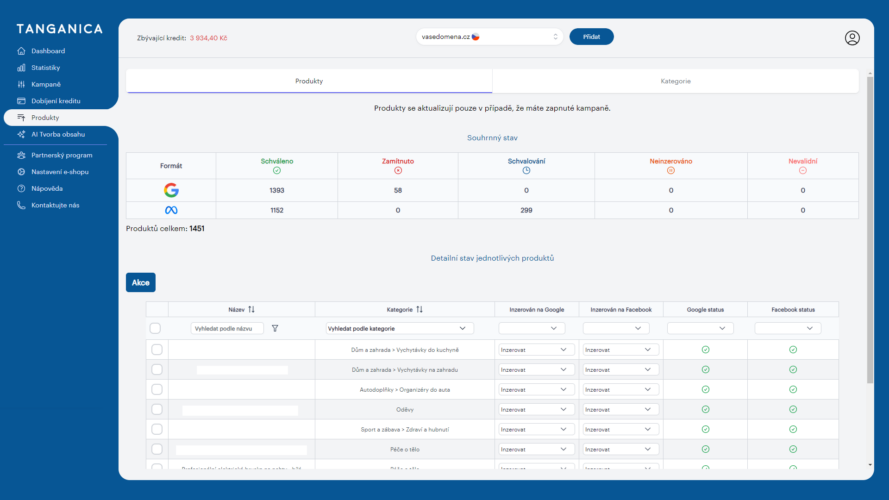Click the Kampaně sliders icon
The image size is (889, 500).
pyautogui.click(x=22, y=84)
